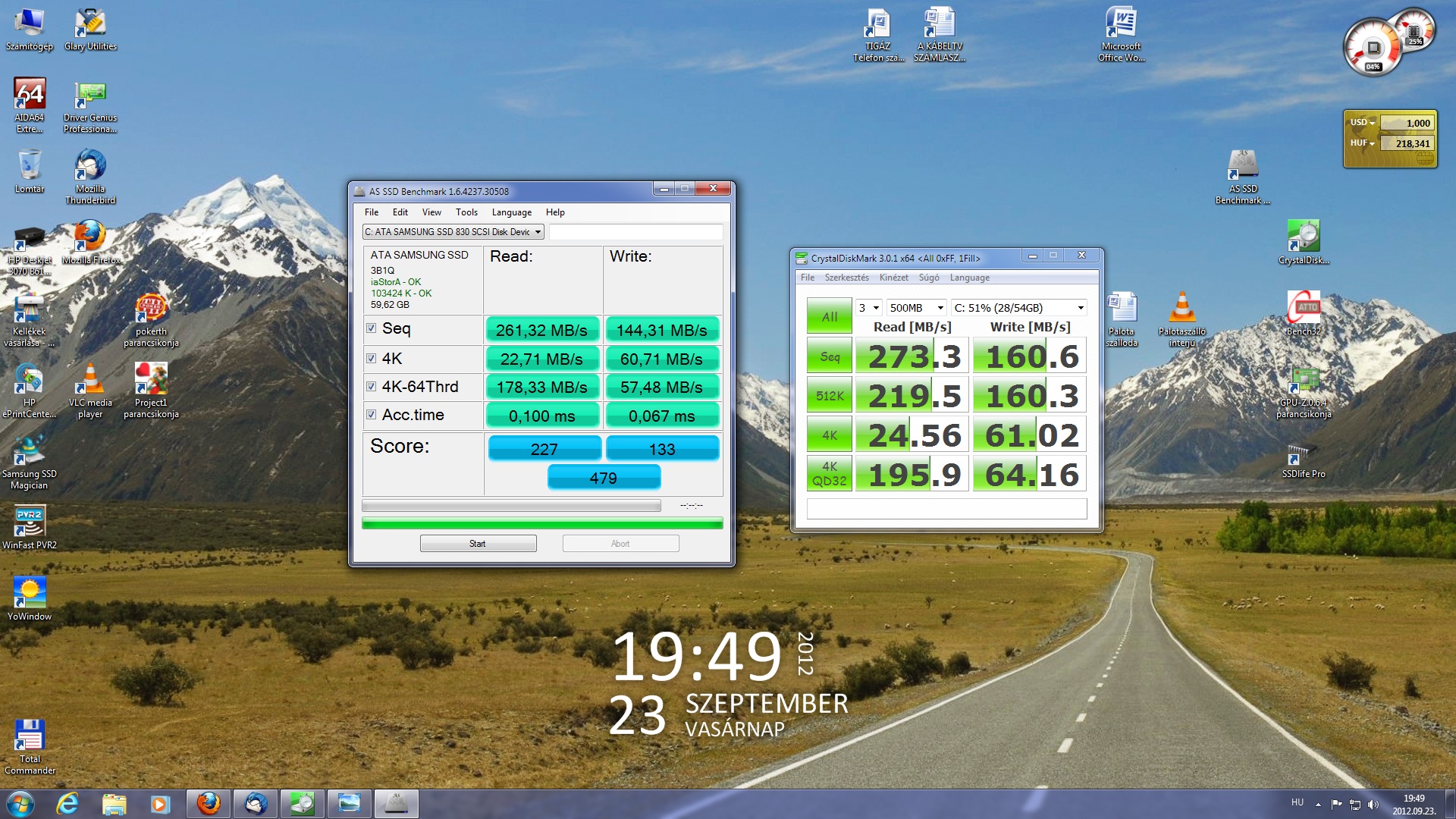Open the Szerkesztés menu in CrystalDiskMark
The image size is (1456, 819).
point(846,278)
